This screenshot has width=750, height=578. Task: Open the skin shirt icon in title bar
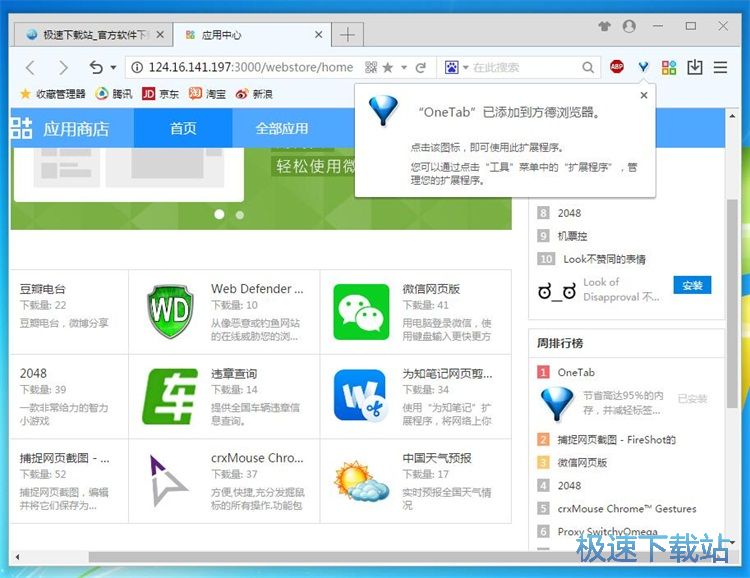[x=605, y=26]
